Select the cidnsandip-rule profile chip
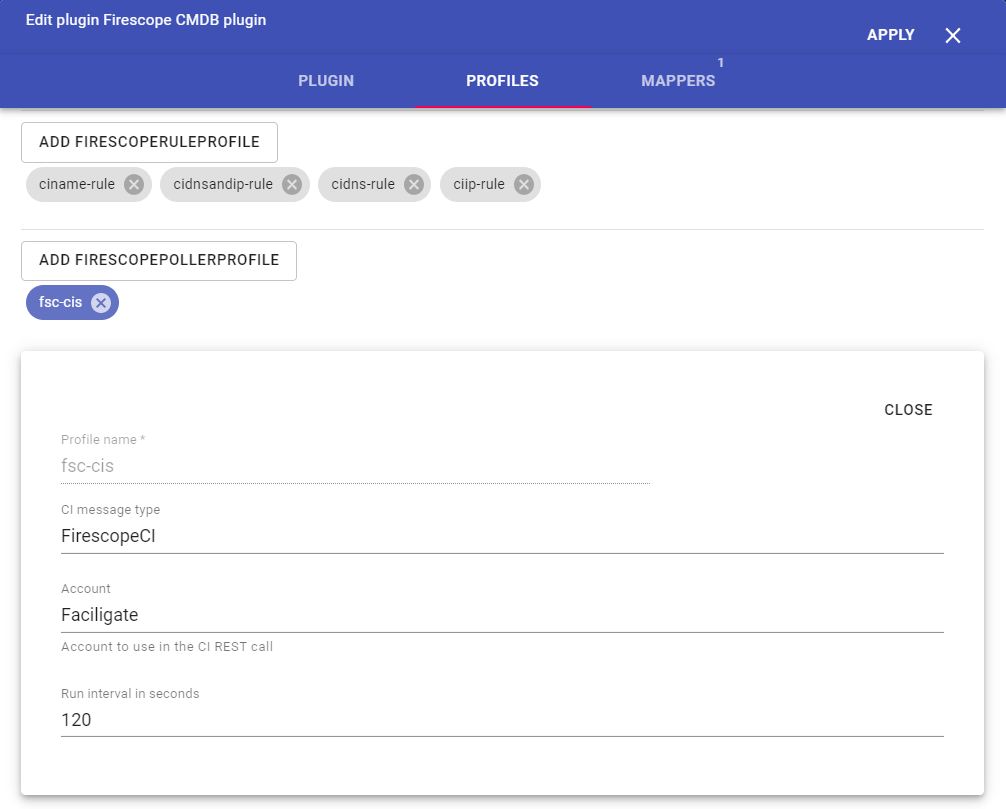Viewport: 1006px width, 809px height. pyautogui.click(x=222, y=185)
